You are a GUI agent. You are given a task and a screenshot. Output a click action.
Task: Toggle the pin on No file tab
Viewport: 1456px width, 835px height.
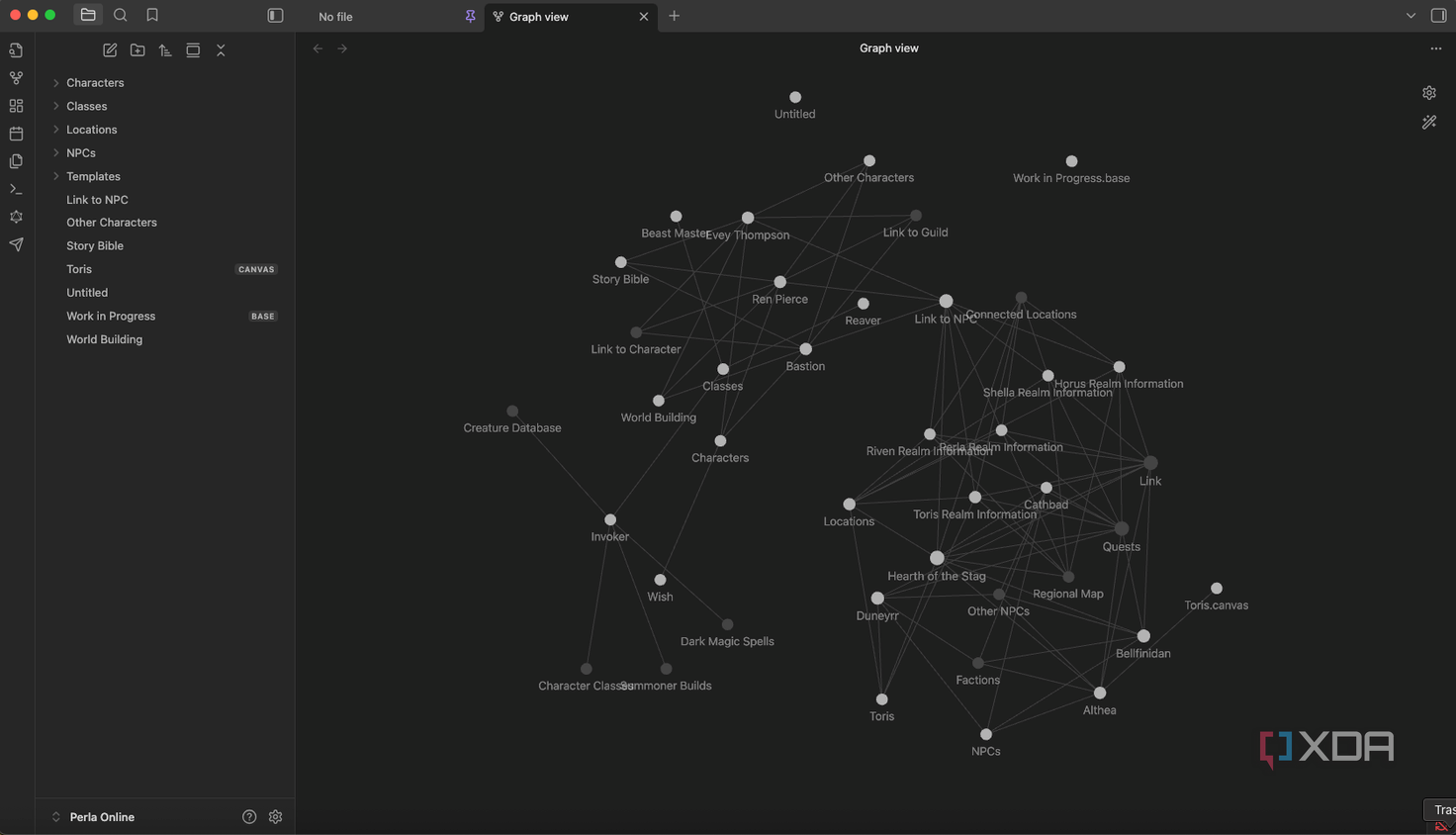click(471, 16)
